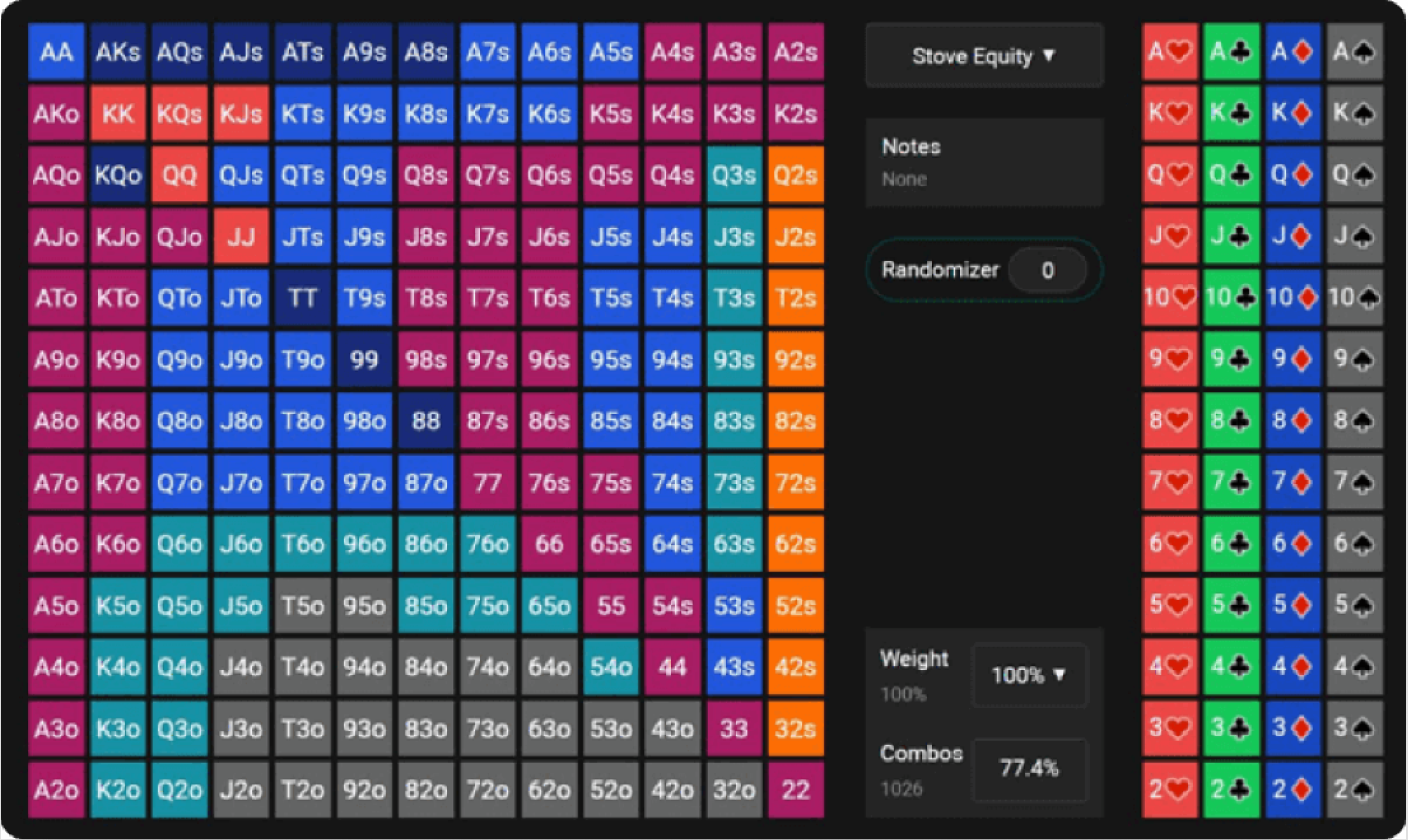Toggle the 72o hand cell
Image resolution: width=1408 pixels, height=840 pixels.
tap(488, 790)
